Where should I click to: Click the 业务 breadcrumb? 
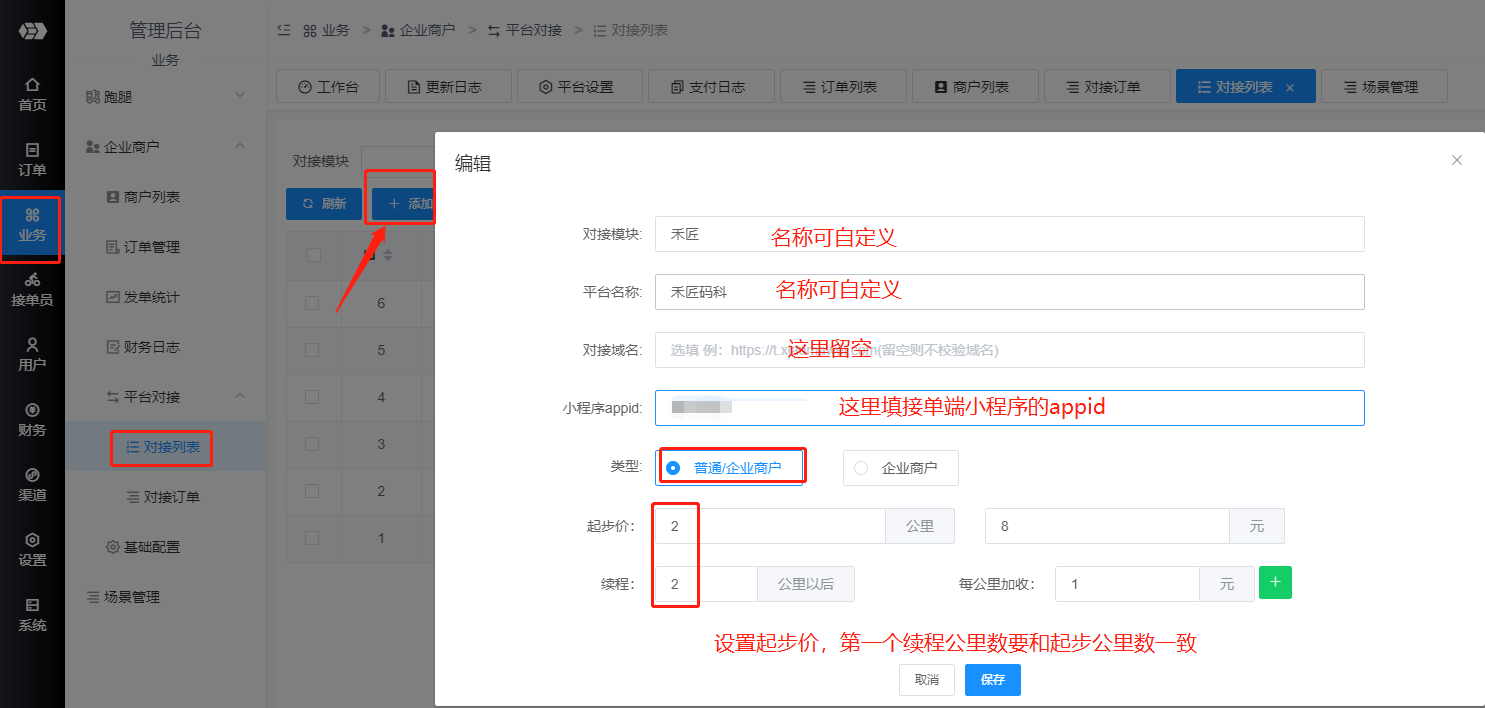tap(326, 30)
